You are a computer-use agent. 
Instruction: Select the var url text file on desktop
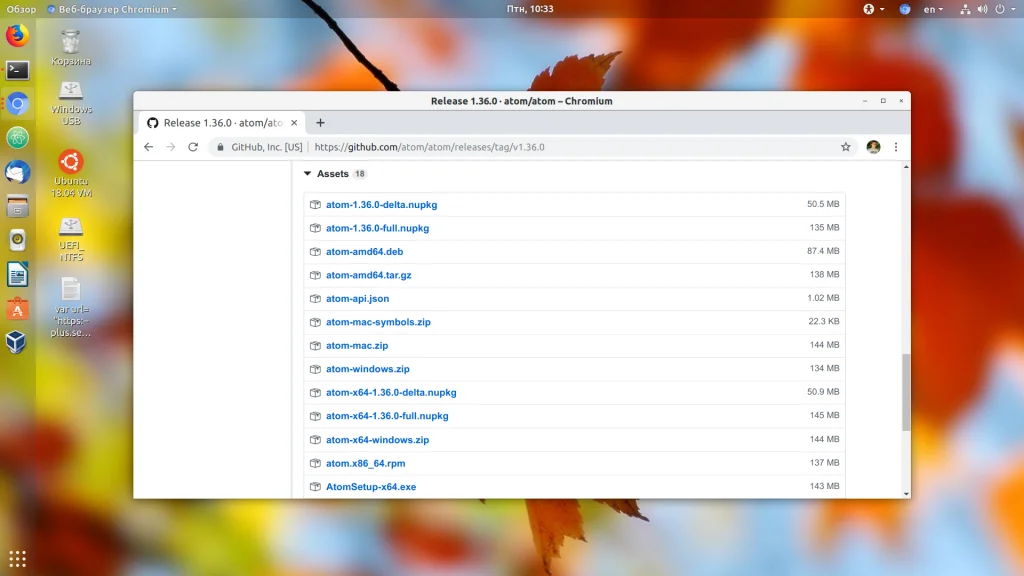(71, 308)
